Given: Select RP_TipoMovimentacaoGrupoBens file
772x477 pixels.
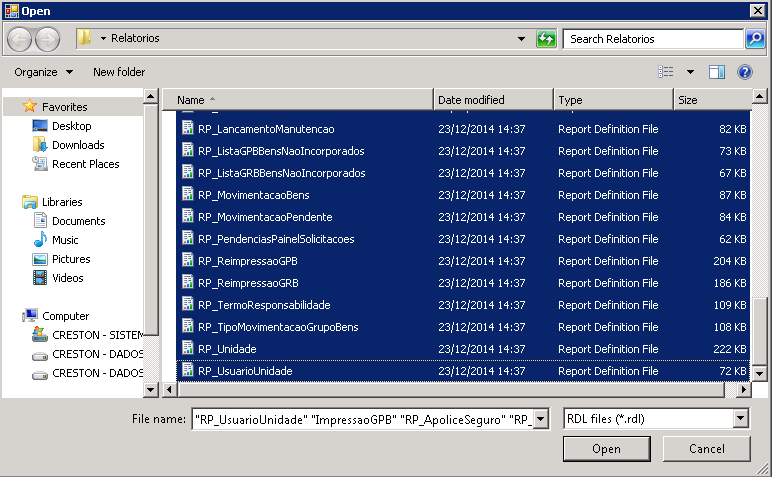Looking at the screenshot, I should tap(278, 327).
